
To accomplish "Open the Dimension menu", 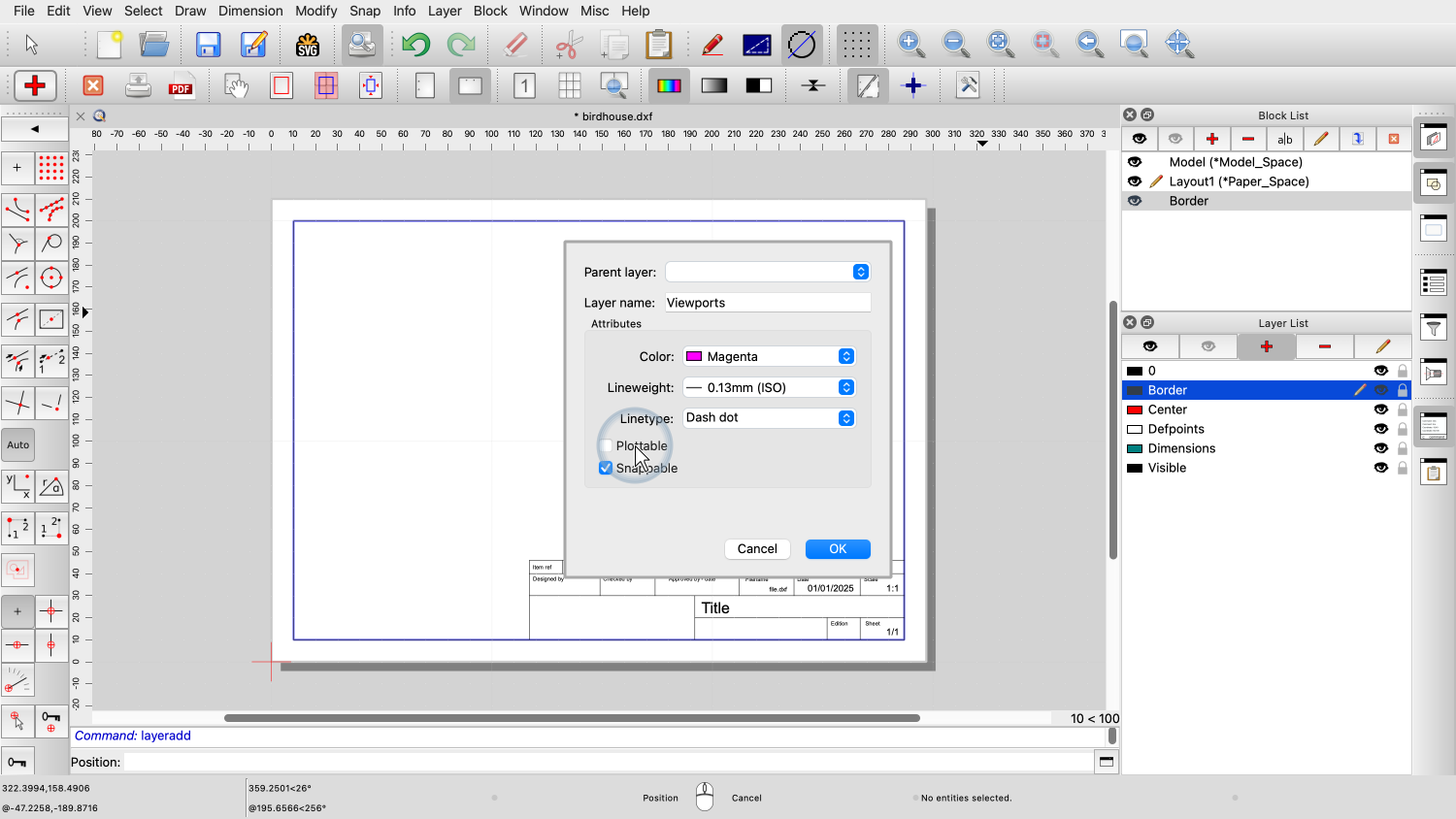I will click(x=250, y=11).
